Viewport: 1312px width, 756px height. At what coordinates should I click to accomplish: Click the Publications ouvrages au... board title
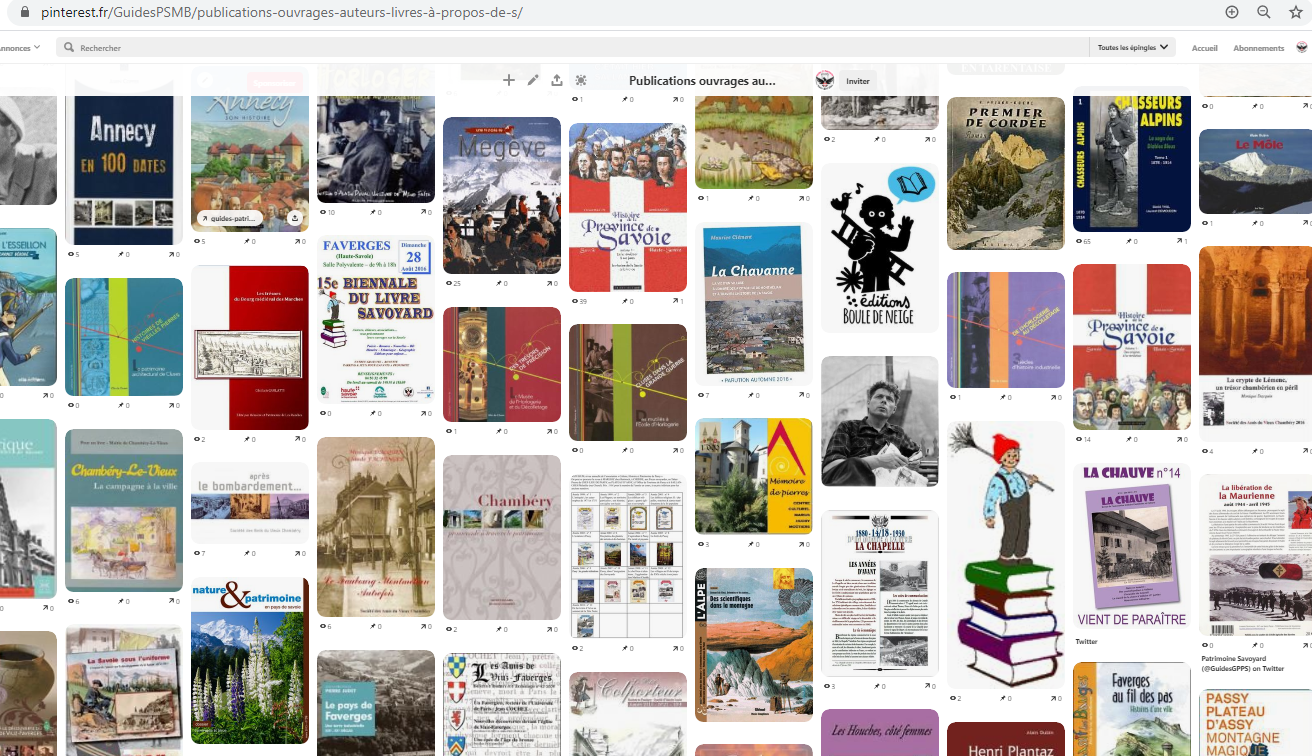[702, 81]
